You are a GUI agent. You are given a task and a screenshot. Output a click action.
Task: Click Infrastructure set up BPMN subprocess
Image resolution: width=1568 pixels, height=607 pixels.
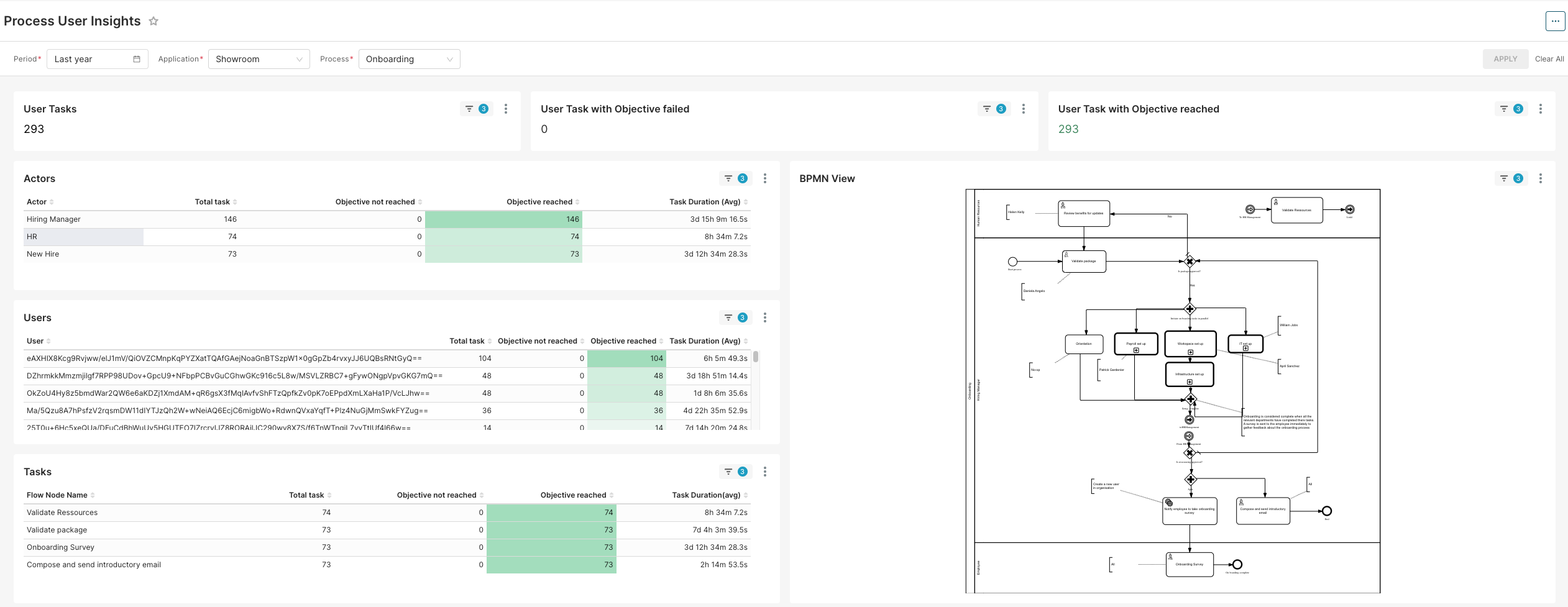(1190, 374)
